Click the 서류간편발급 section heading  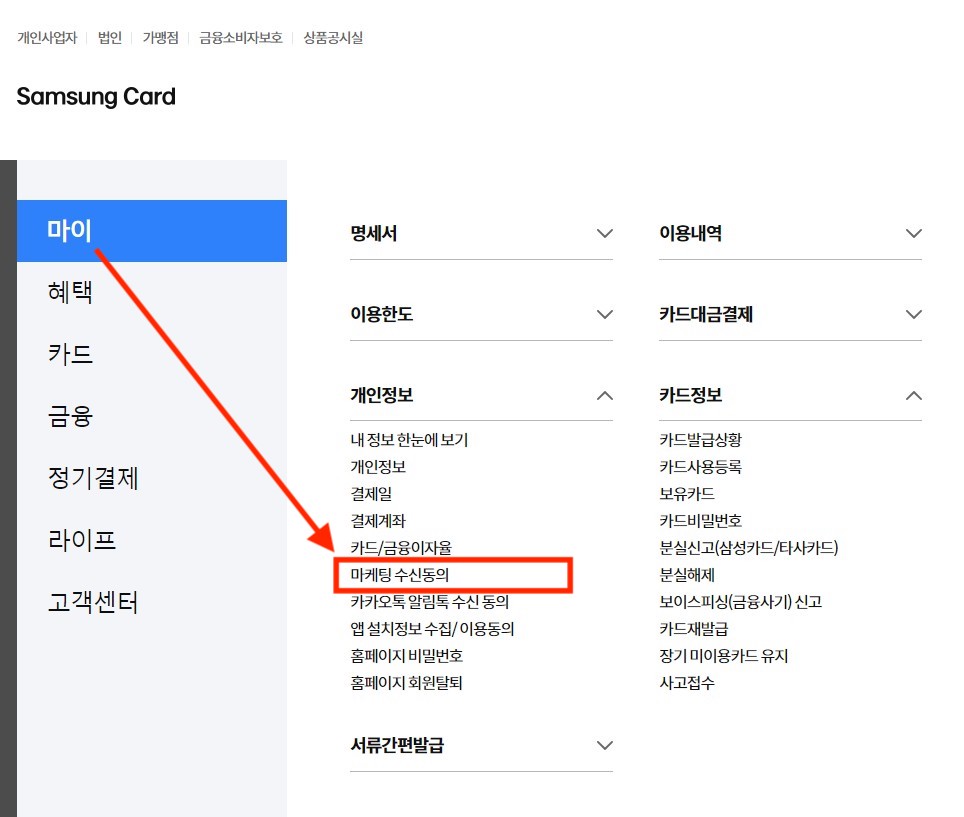point(397,745)
